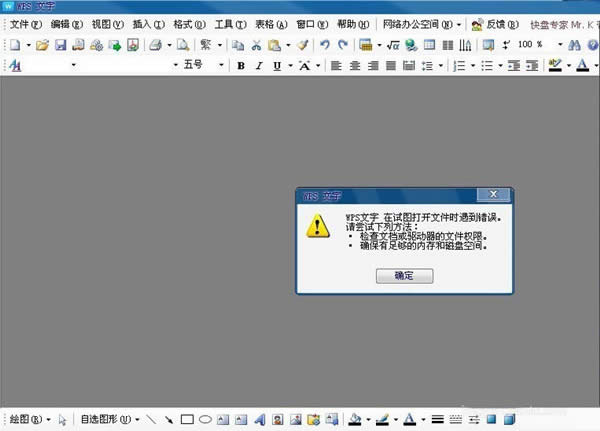Open the 插入 menu
The width and height of the screenshot is (600, 431).
pyautogui.click(x=149, y=23)
